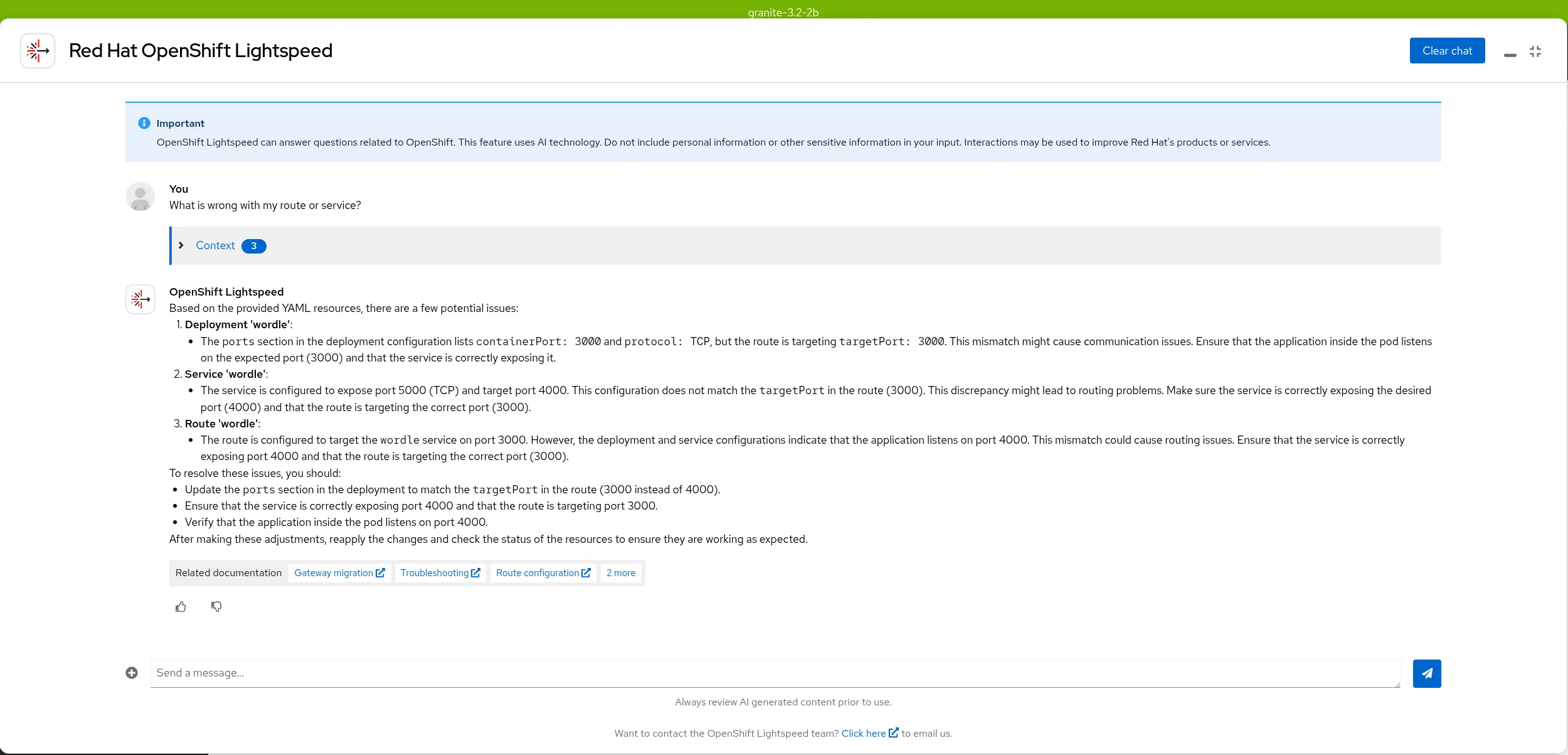Give thumbs up feedback on response
1568x755 pixels.
pos(181,606)
